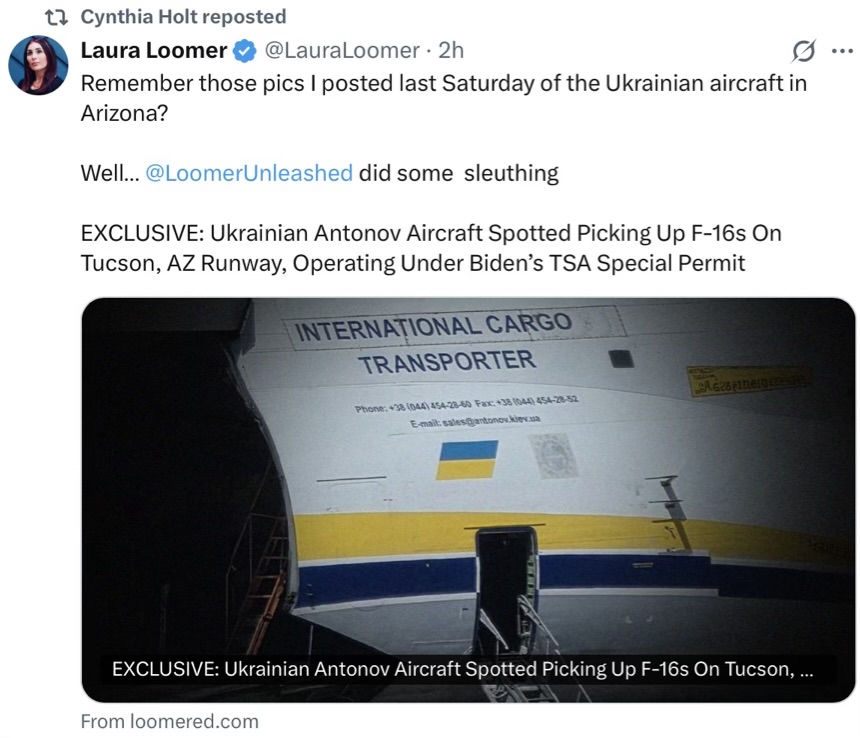Screen dimensions: 860x738
Task: Click the Laura Loomer display name
Action: 154,50
